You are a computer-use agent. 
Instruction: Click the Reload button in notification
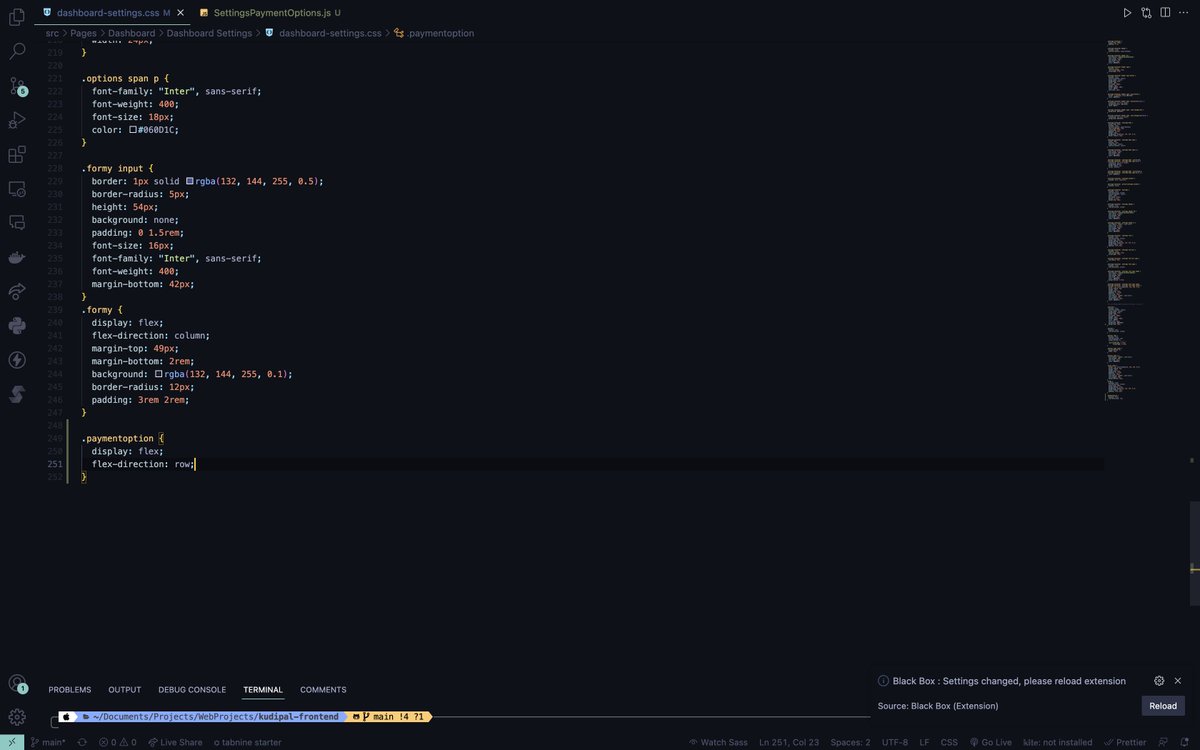click(1163, 706)
